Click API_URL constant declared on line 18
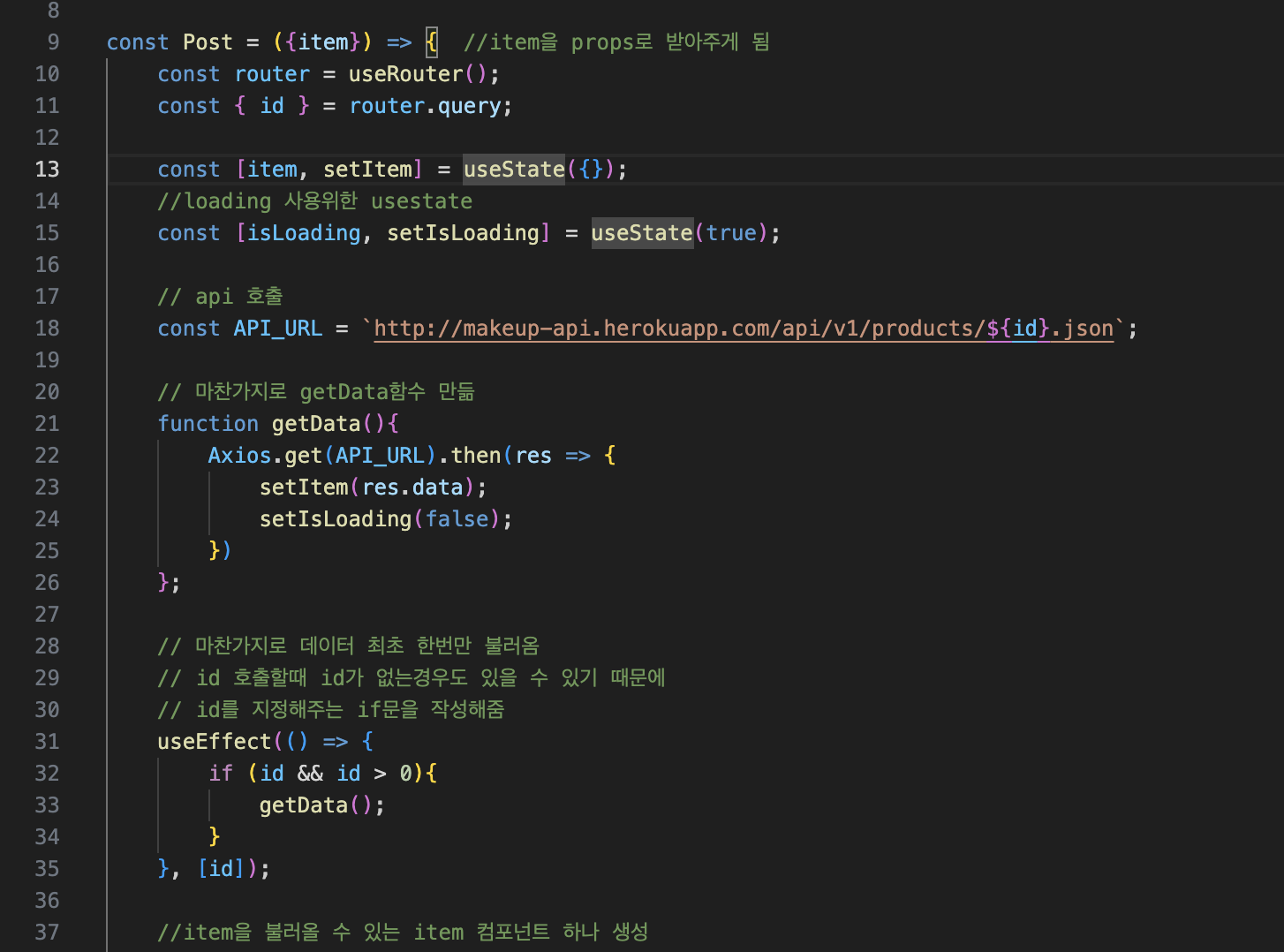The width and height of the screenshot is (1284, 952). coord(278,329)
